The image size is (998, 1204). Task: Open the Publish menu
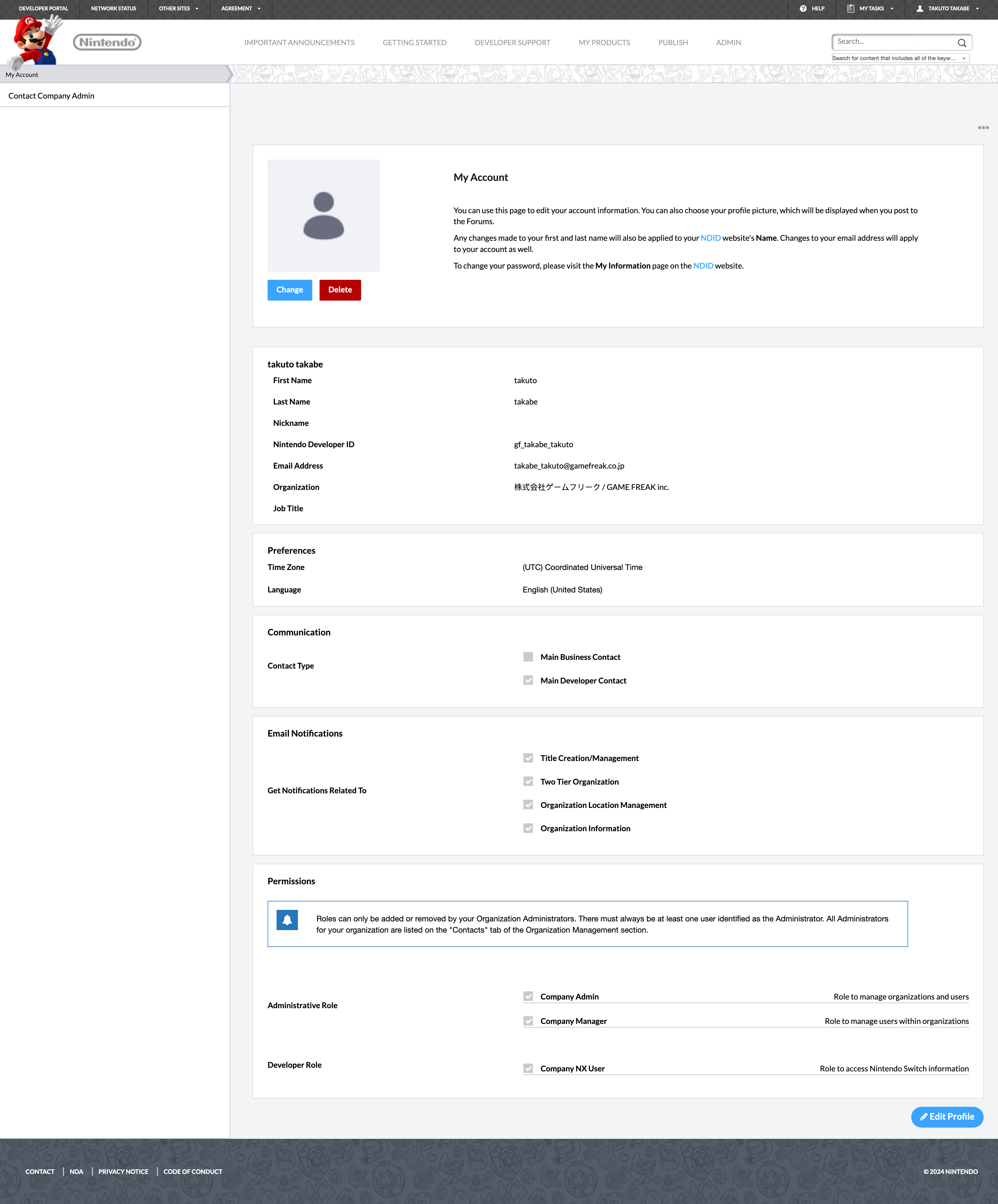pos(673,42)
